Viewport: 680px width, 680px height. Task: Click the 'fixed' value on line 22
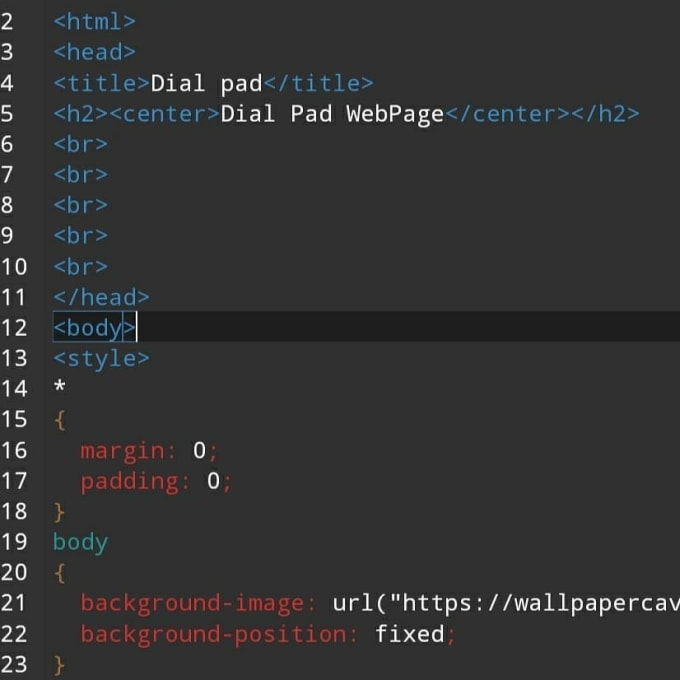pyautogui.click(x=409, y=634)
